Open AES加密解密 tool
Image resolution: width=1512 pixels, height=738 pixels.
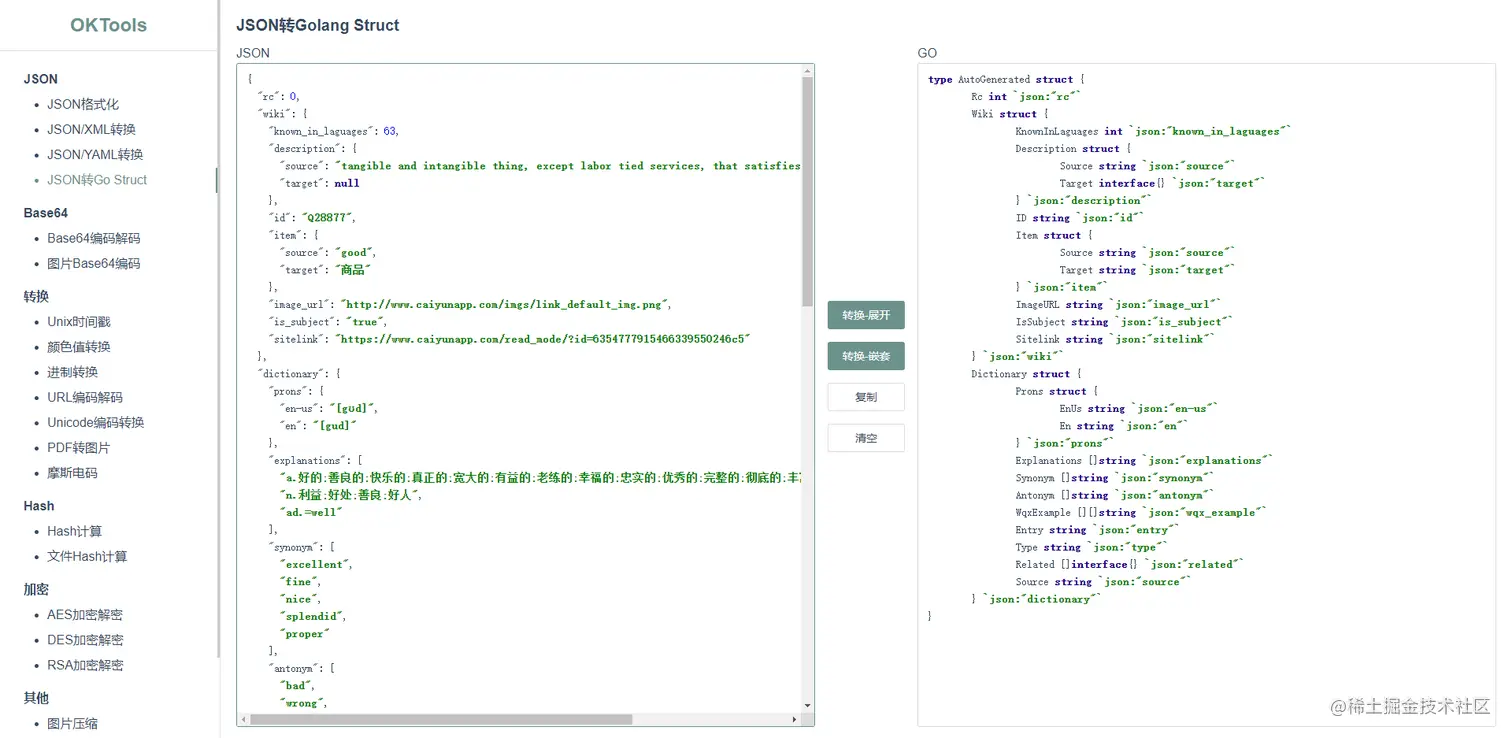[85, 615]
